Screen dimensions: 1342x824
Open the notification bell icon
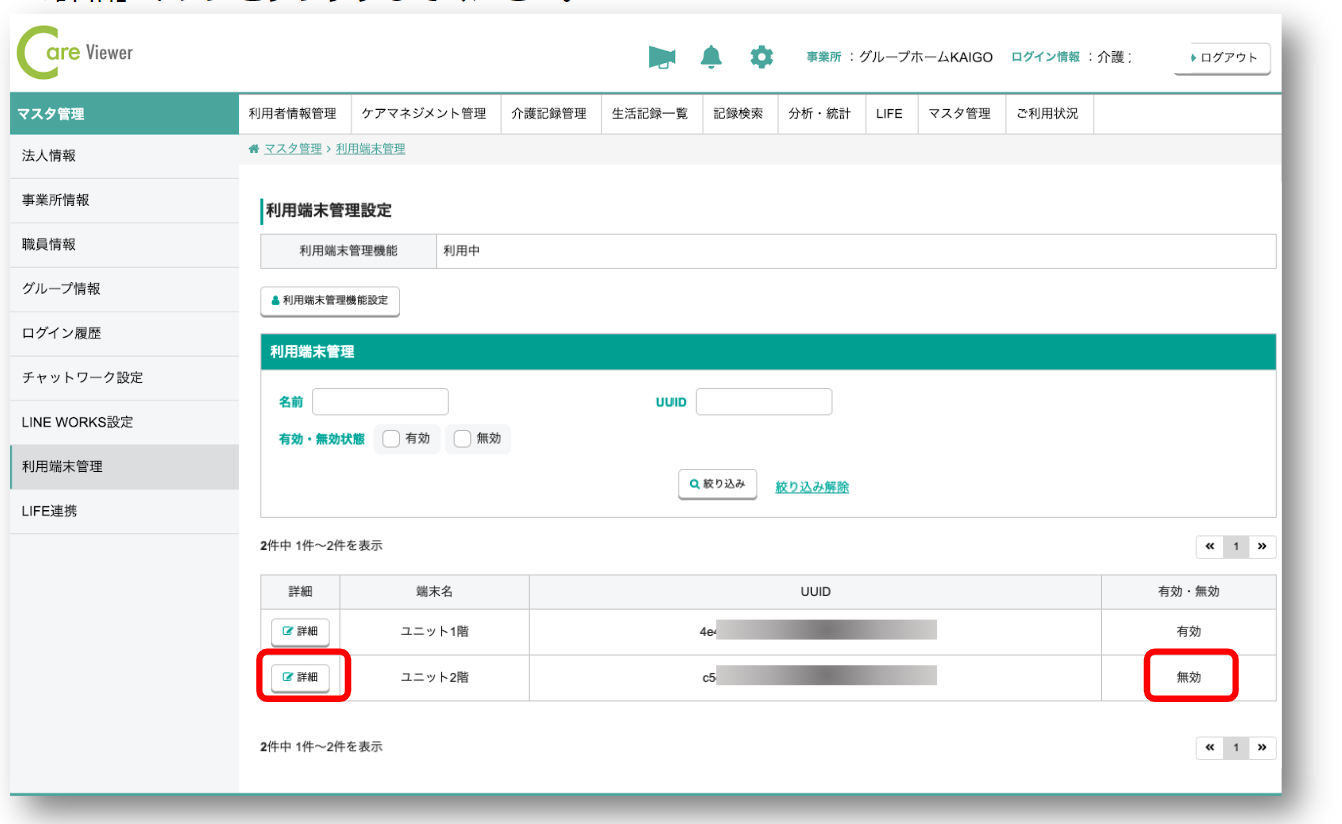click(x=711, y=58)
